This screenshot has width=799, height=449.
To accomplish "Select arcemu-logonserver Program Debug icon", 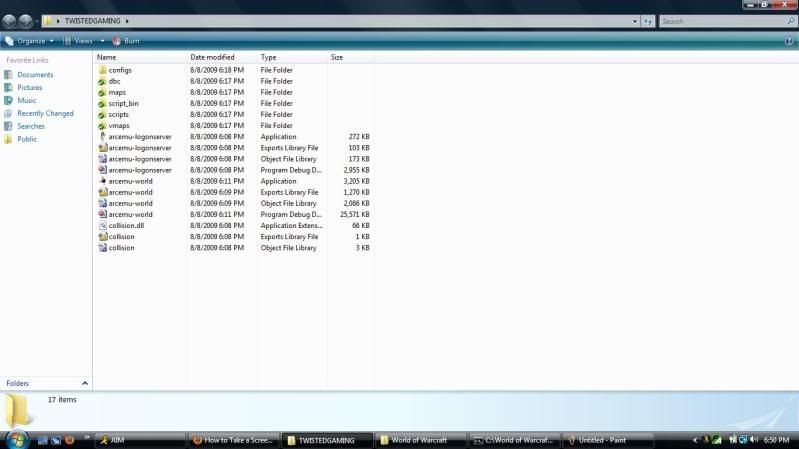I will (102, 170).
